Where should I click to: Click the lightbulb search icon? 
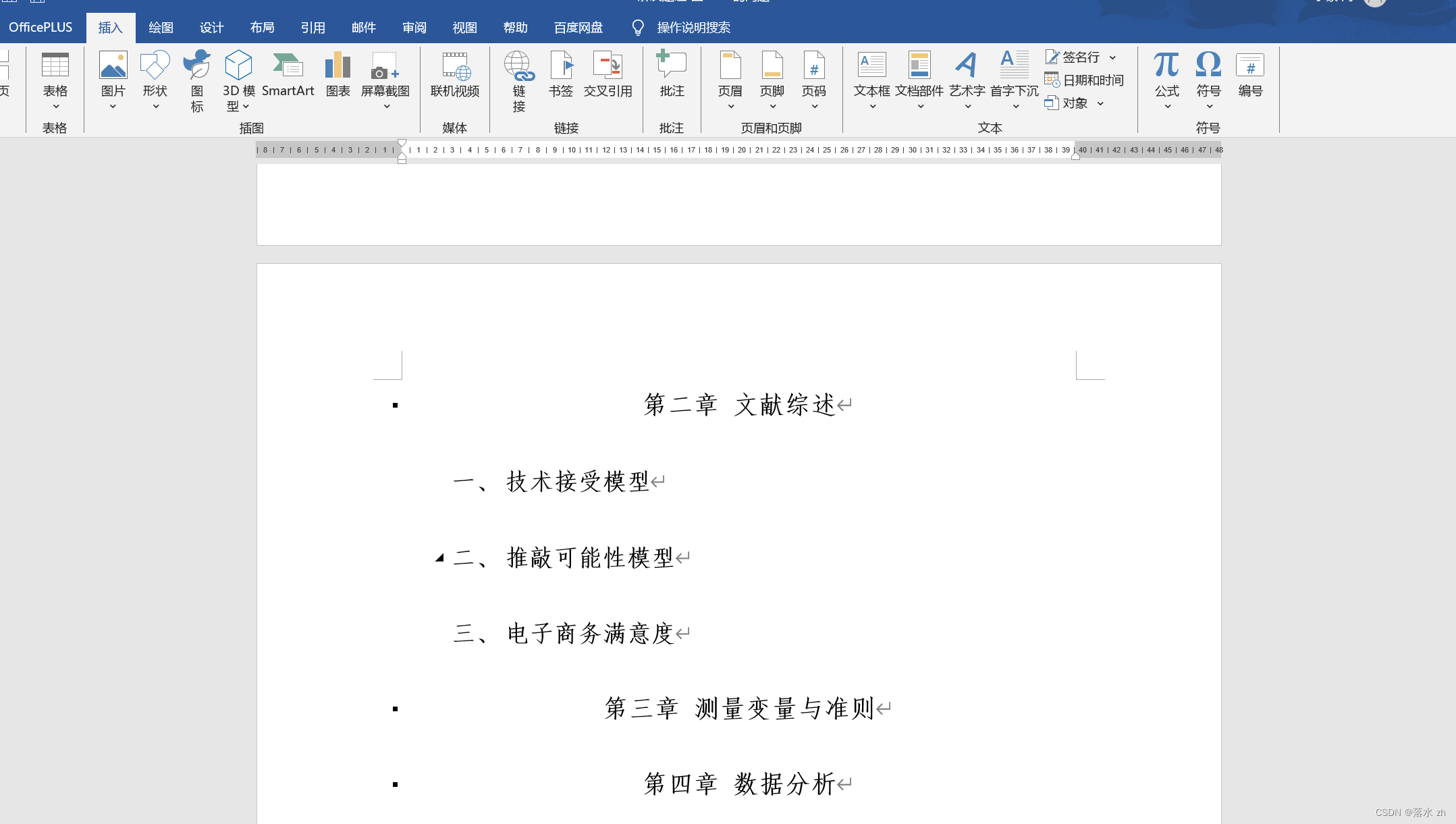pyautogui.click(x=638, y=28)
